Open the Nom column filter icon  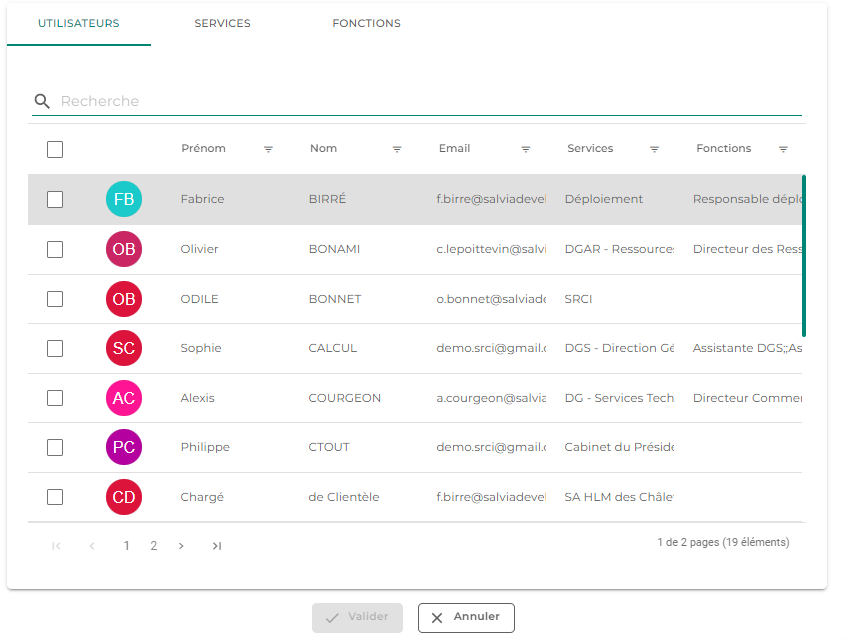pos(397,149)
